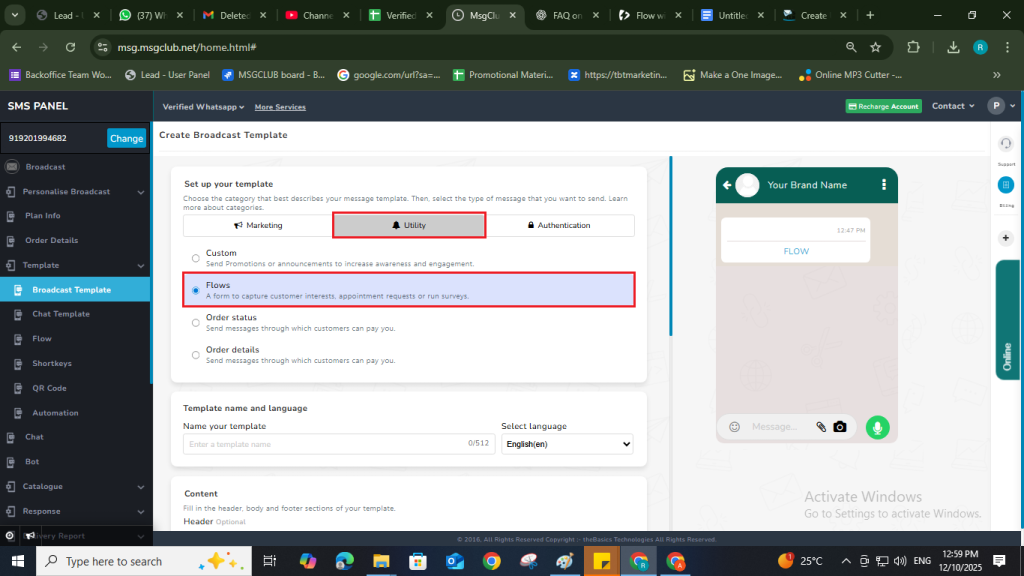Screen dimensions: 1024x576
Task: Click the green microphone button in preview
Action: coord(877,427)
